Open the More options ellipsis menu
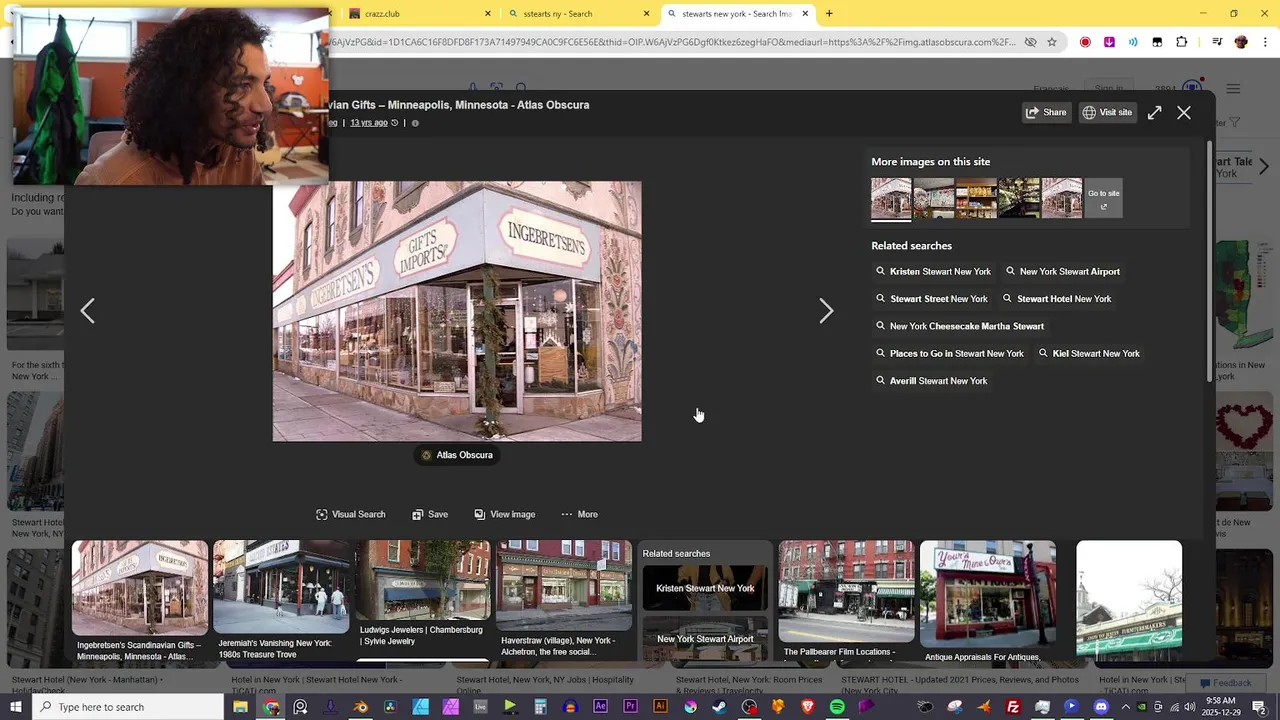The image size is (1280, 720). tap(579, 514)
